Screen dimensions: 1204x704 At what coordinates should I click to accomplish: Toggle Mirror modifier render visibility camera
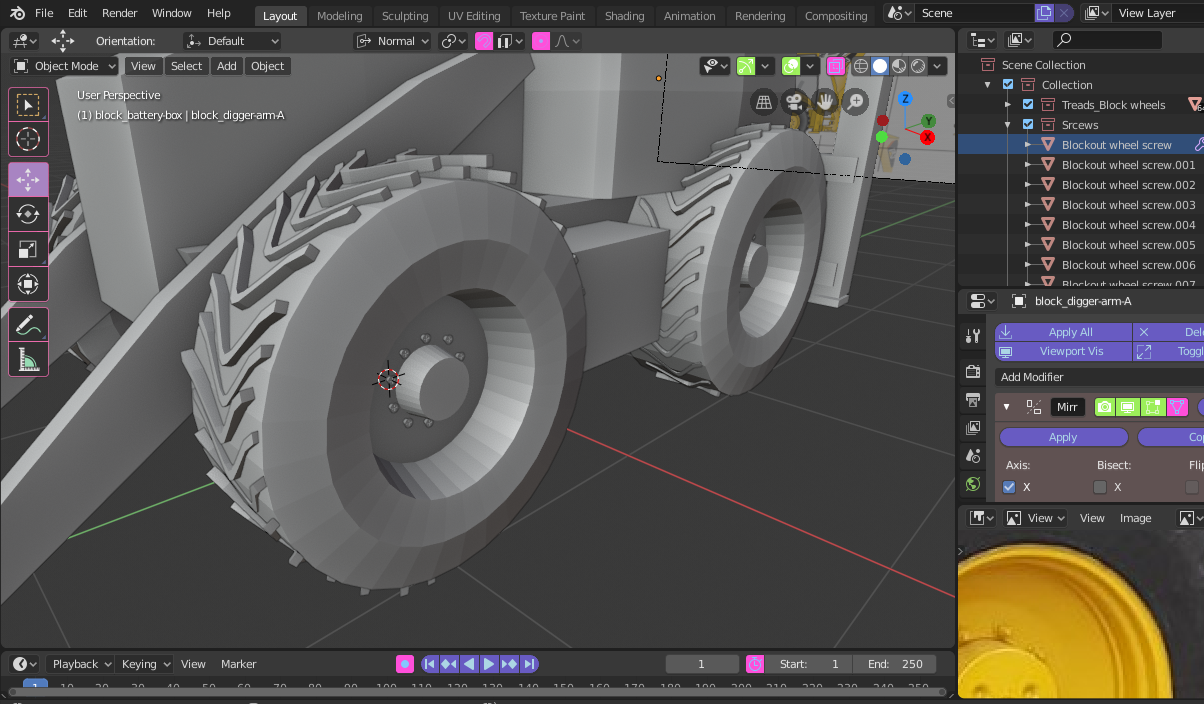(x=1105, y=407)
